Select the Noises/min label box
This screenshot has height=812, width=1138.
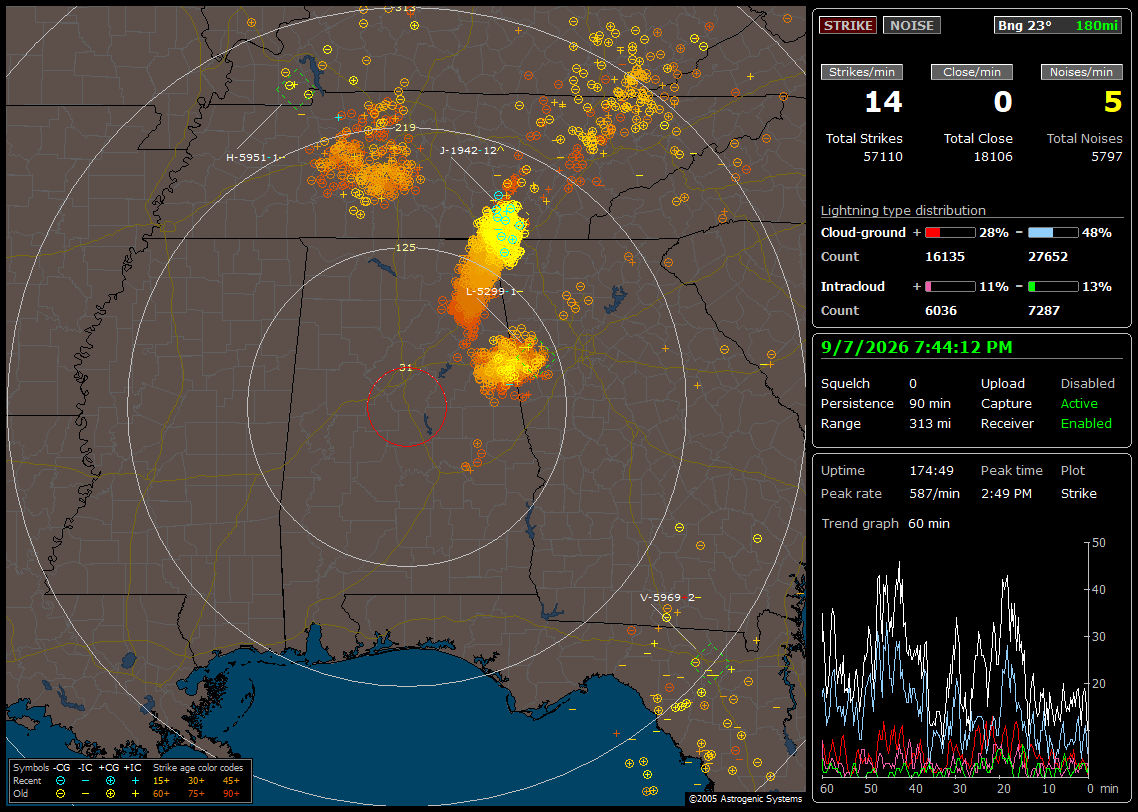pyautogui.click(x=1081, y=72)
